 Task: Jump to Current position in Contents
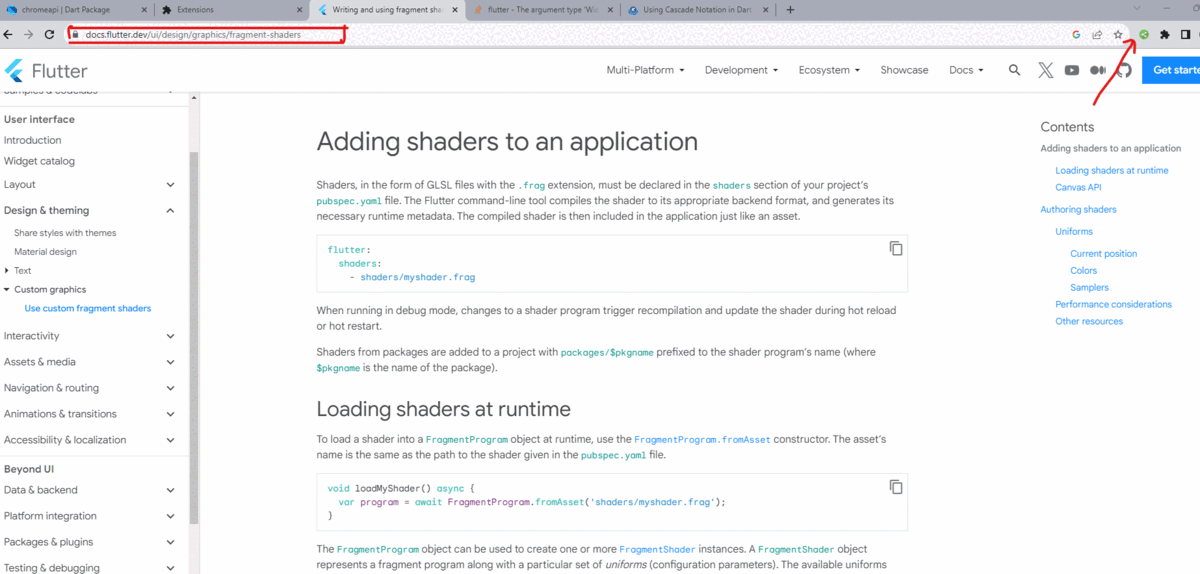pyautogui.click(x=1103, y=253)
